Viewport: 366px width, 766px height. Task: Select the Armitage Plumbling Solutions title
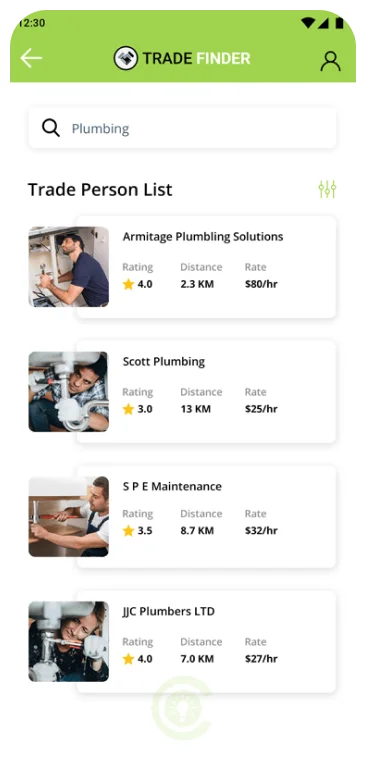pyautogui.click(x=203, y=237)
